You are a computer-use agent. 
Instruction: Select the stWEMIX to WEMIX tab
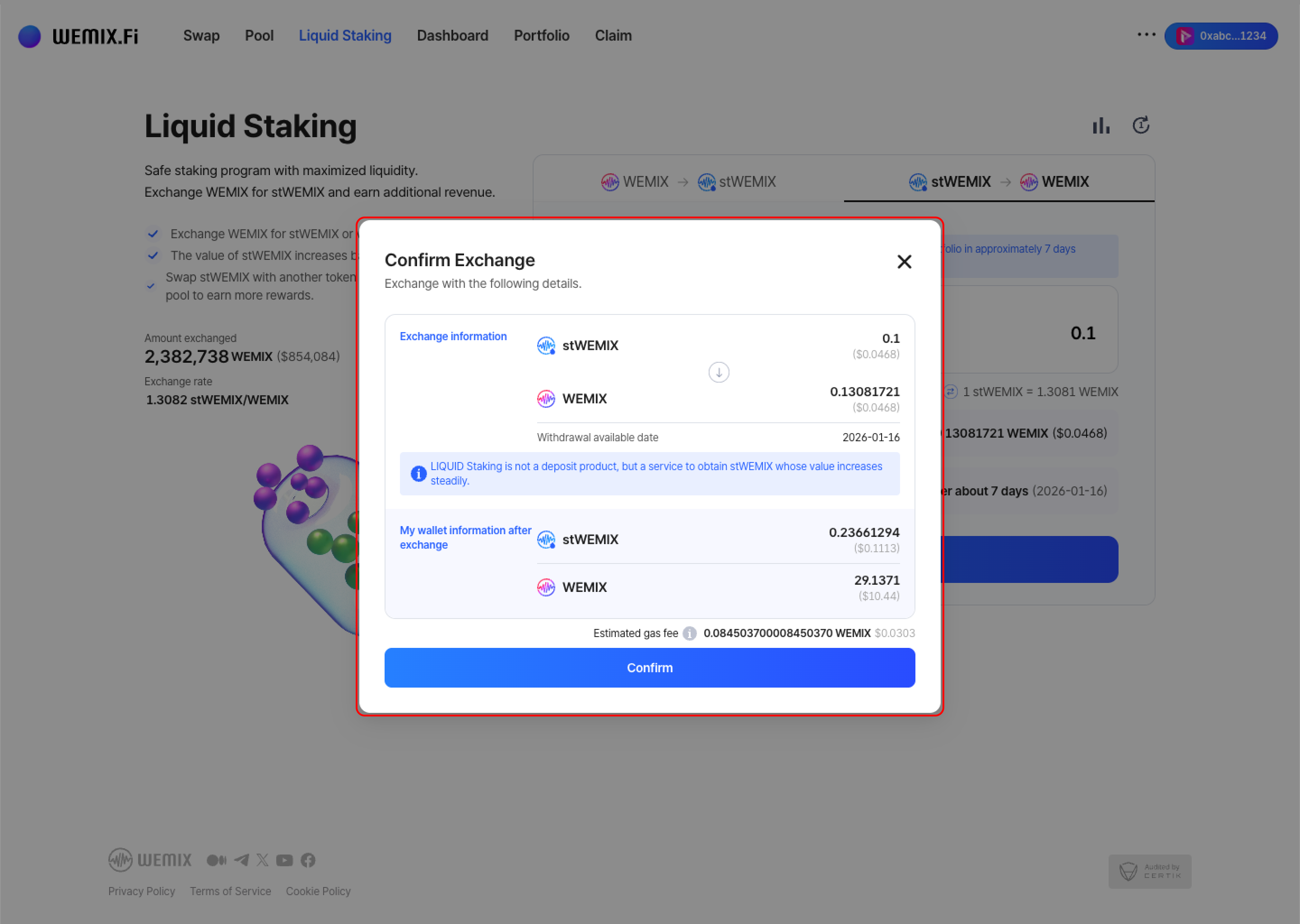pos(998,181)
